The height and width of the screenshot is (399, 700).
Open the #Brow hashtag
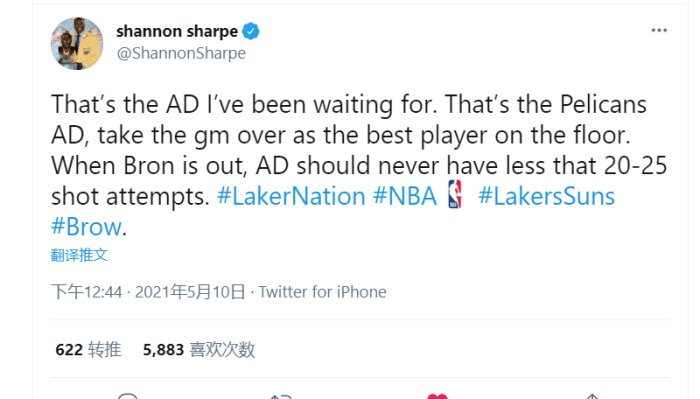(86, 227)
